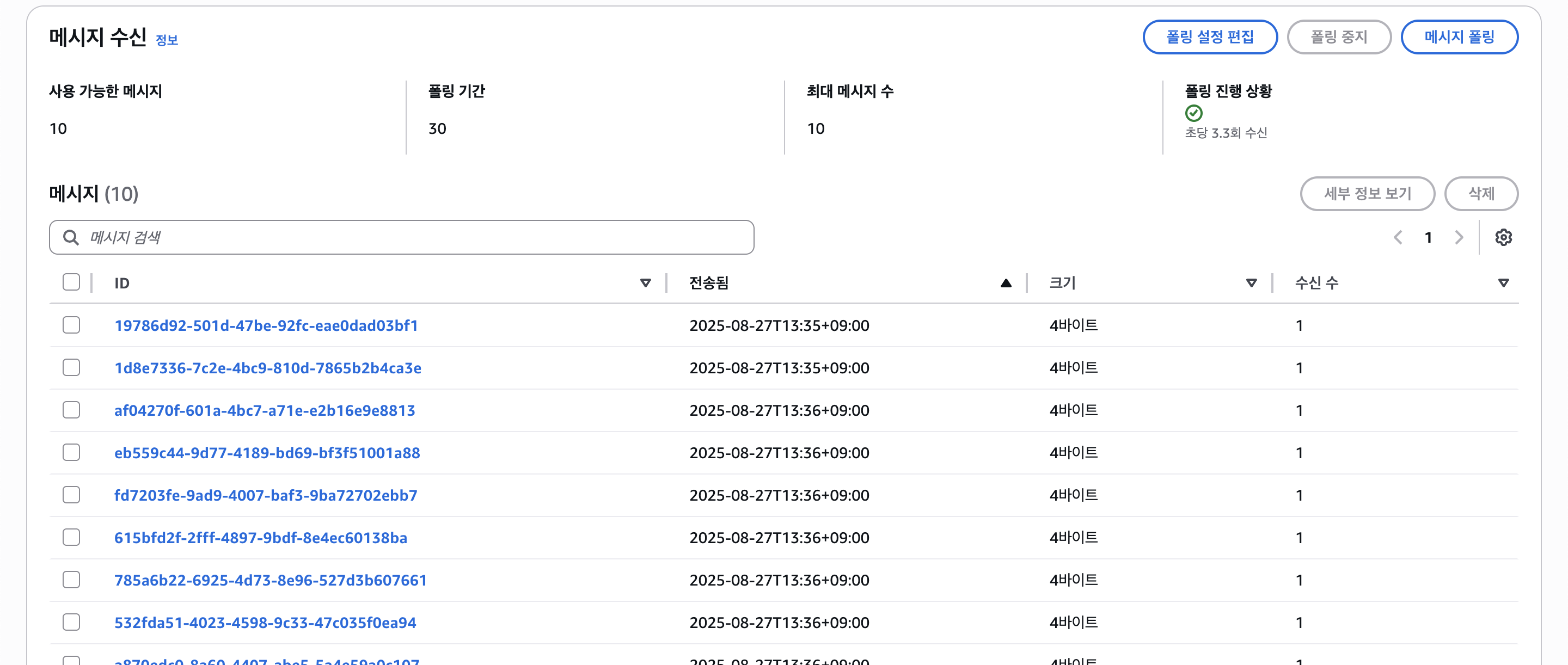Go to next page arrow
The width and height of the screenshot is (1568, 665).
click(x=1459, y=237)
